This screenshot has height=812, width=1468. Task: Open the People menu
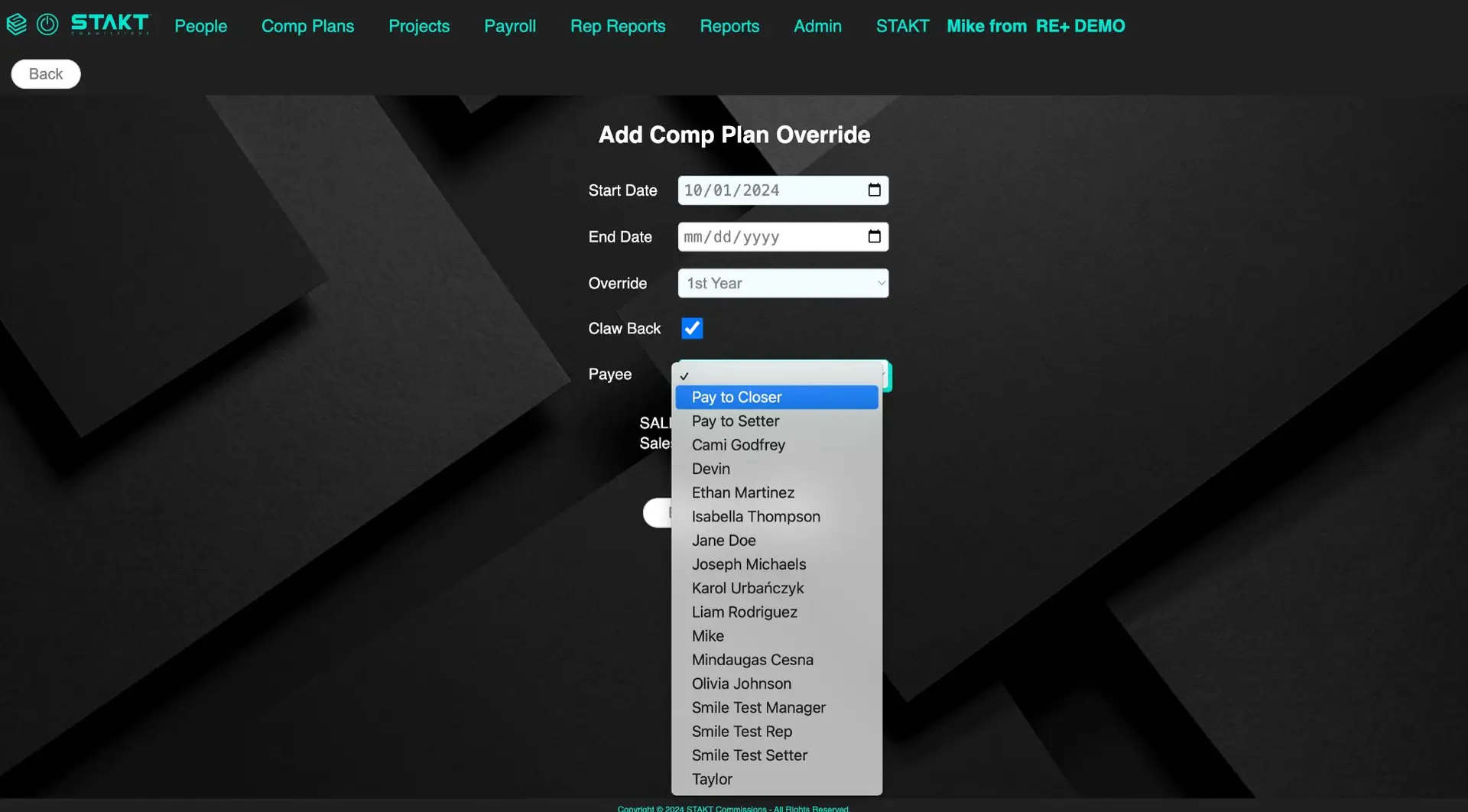click(200, 26)
